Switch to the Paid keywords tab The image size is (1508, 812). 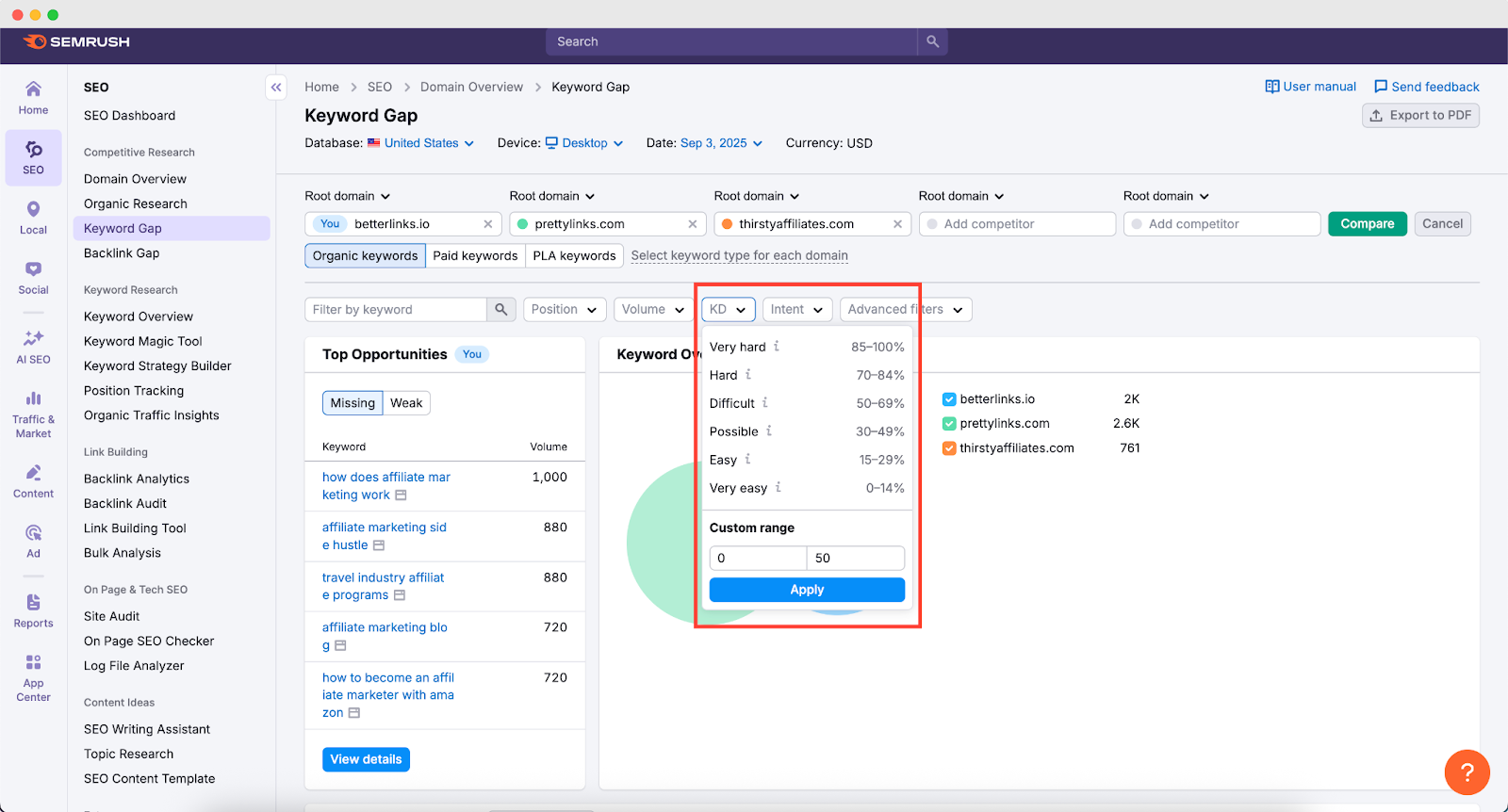click(475, 255)
